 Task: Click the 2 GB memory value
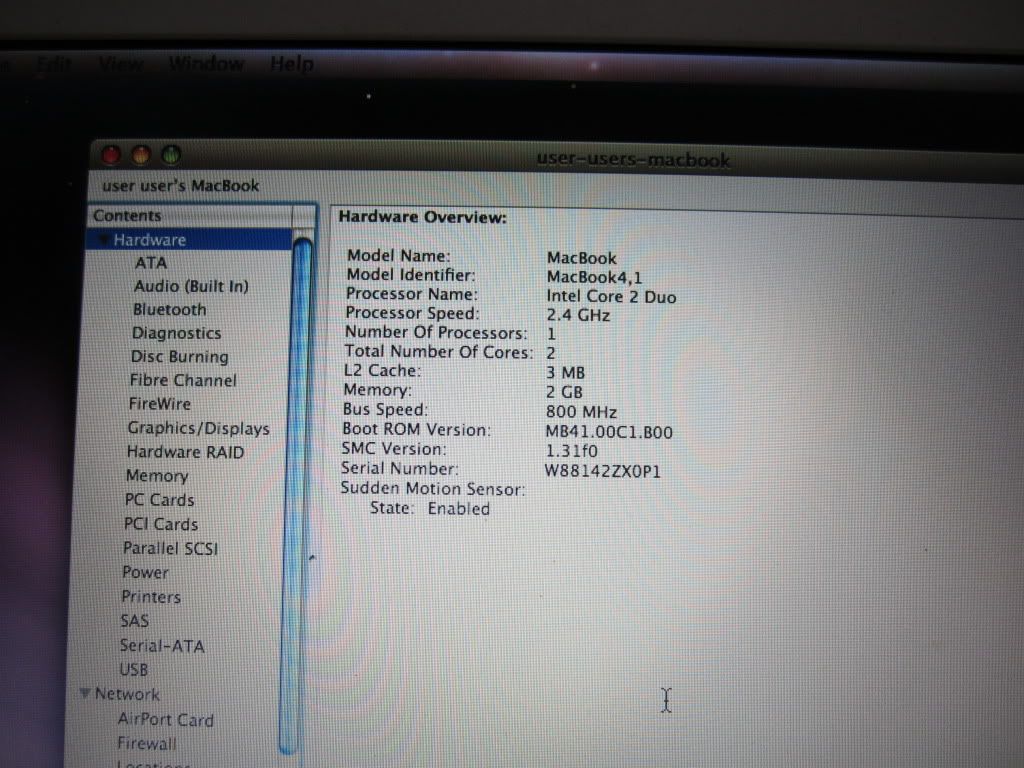[564, 392]
